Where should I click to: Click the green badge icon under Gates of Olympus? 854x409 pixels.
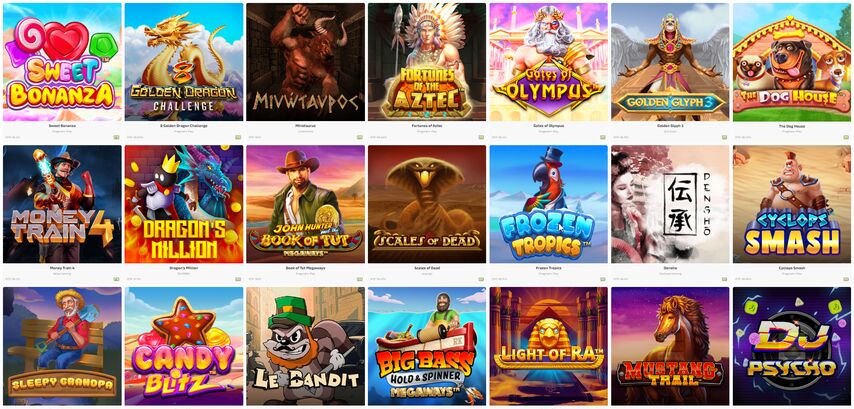point(603,137)
